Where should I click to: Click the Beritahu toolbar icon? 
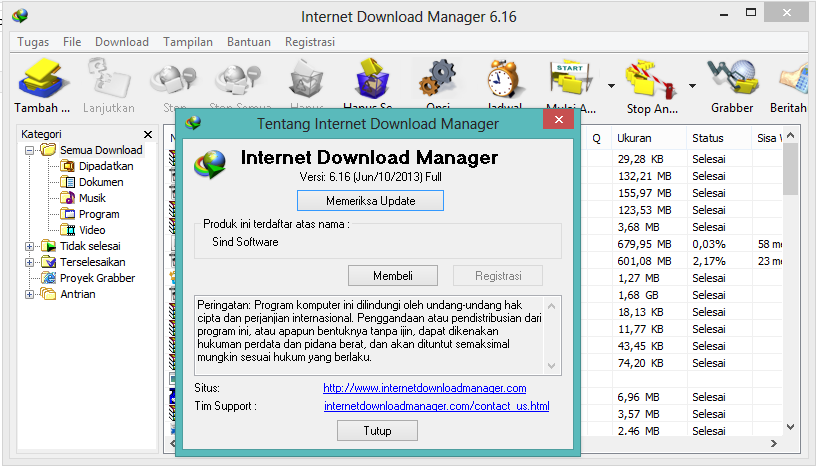(794, 80)
